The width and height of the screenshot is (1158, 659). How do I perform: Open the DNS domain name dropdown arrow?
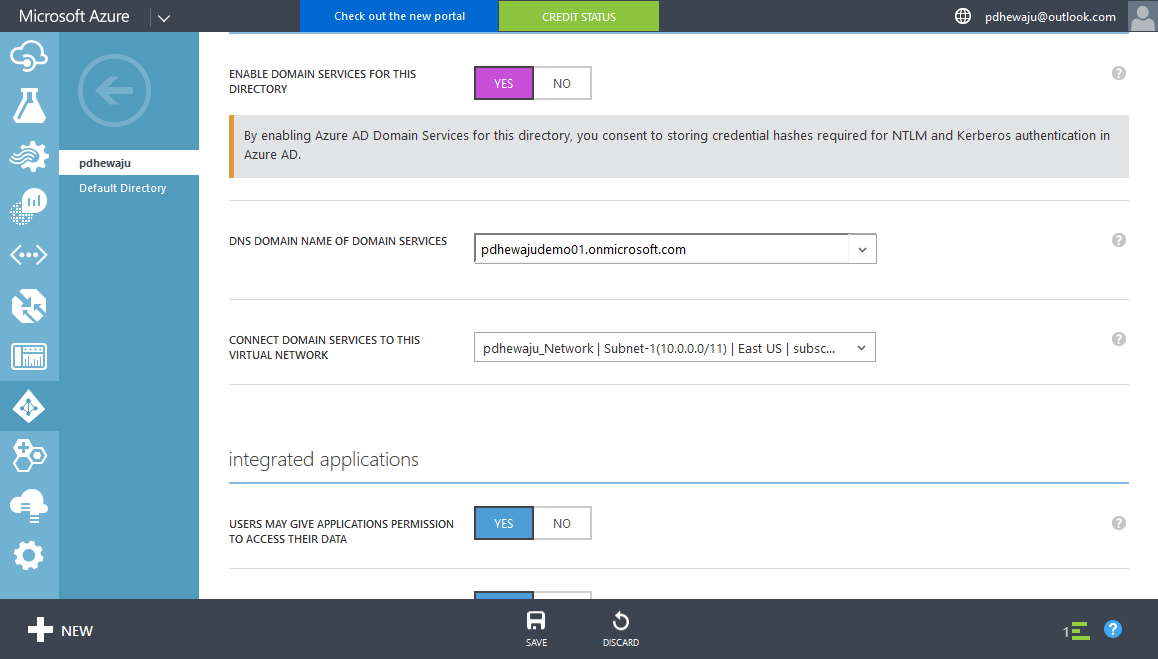862,249
